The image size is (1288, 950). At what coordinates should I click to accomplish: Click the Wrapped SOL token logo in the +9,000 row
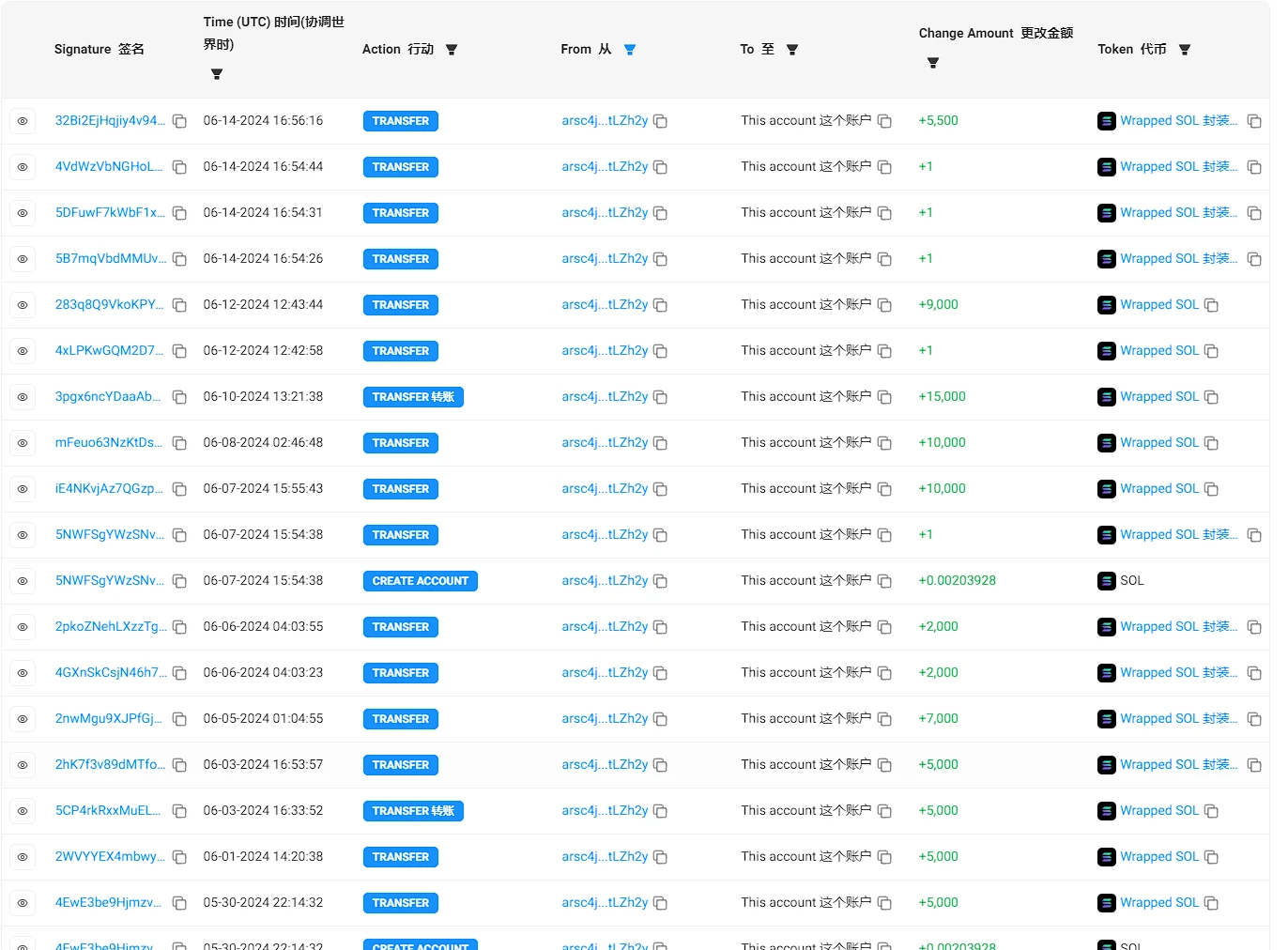tap(1106, 305)
